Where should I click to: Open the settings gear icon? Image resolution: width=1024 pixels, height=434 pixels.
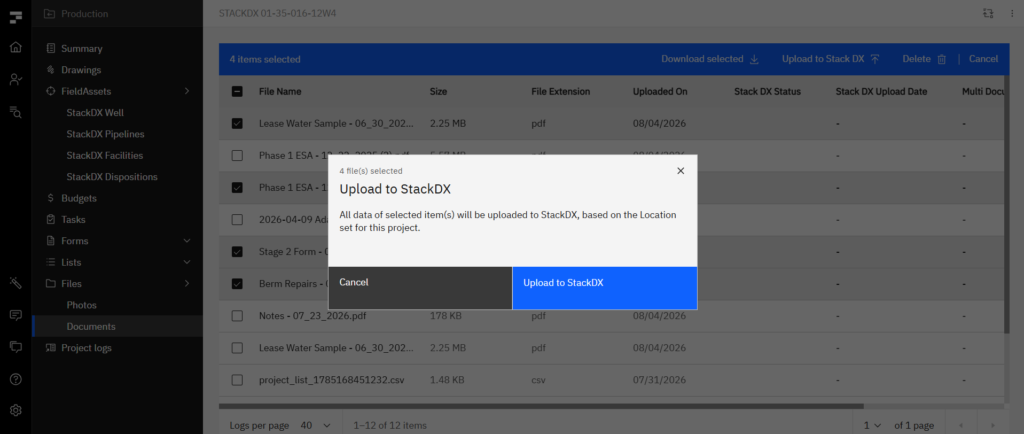coord(16,411)
